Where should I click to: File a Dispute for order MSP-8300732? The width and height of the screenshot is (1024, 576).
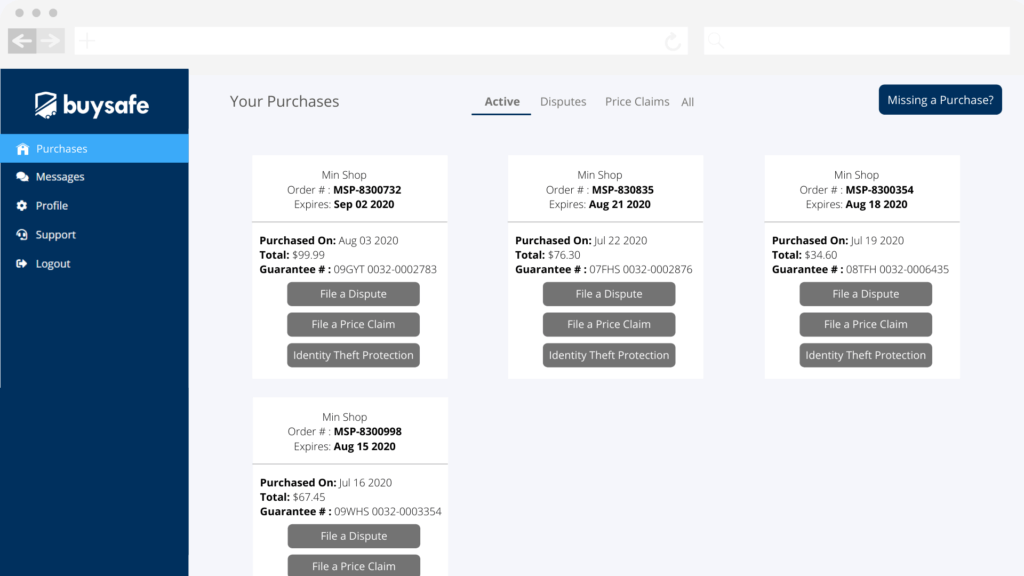coord(353,294)
